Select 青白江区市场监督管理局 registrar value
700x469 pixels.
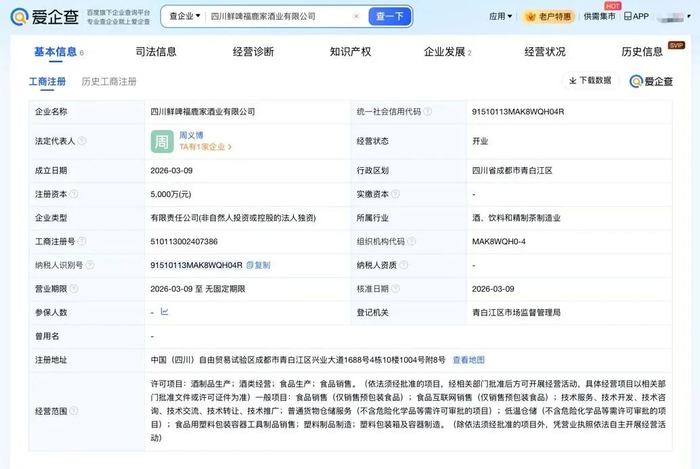tap(516, 312)
